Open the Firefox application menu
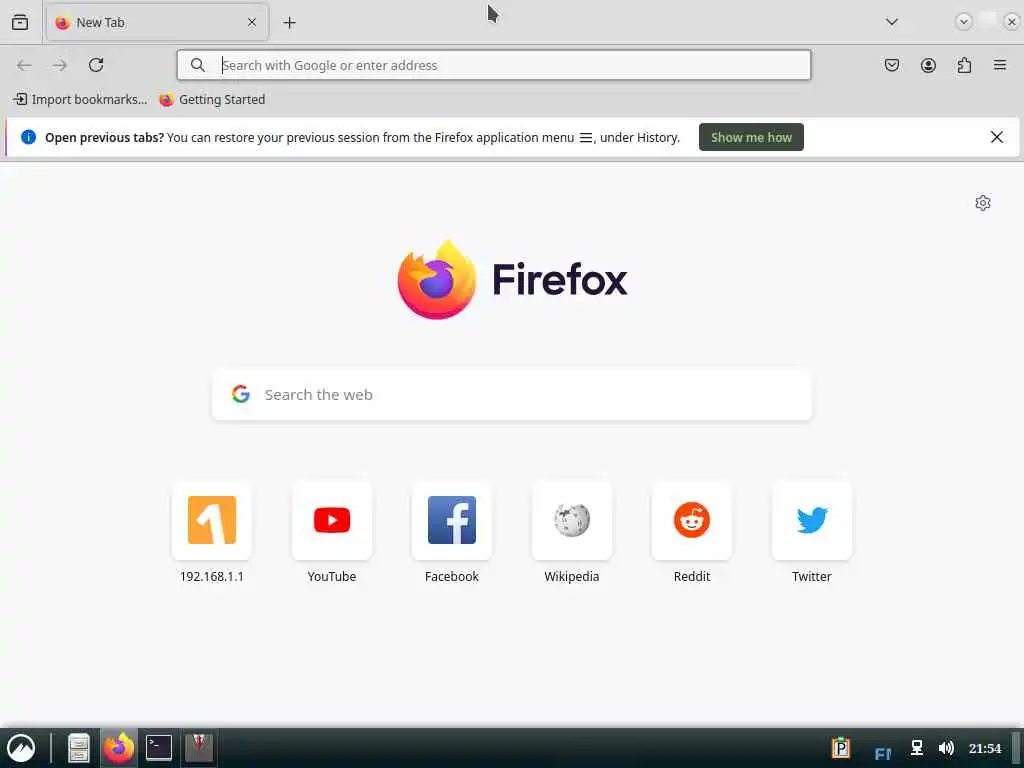This screenshot has width=1024, height=768. click(x=1000, y=65)
